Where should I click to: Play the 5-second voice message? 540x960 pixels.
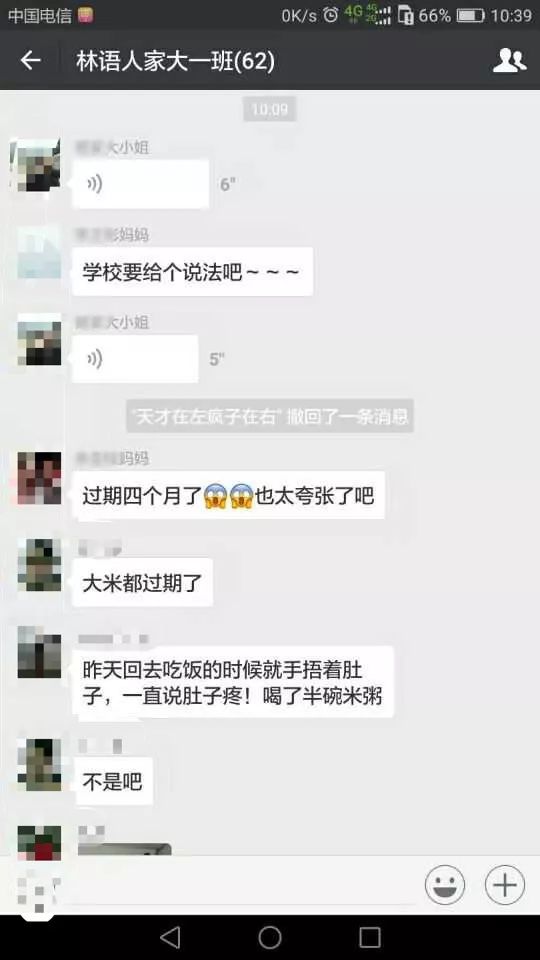[135, 359]
